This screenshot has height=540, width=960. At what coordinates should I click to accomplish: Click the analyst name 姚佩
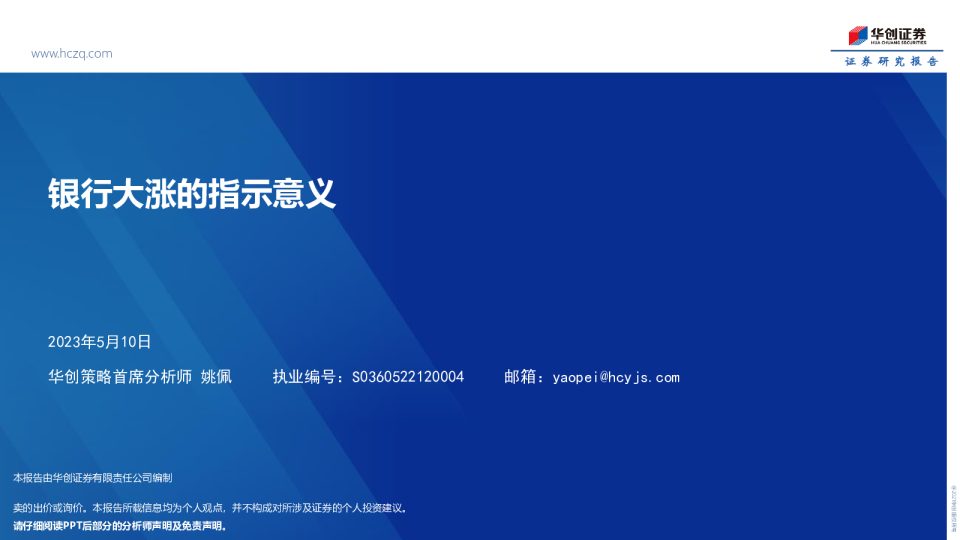pyautogui.click(x=216, y=377)
